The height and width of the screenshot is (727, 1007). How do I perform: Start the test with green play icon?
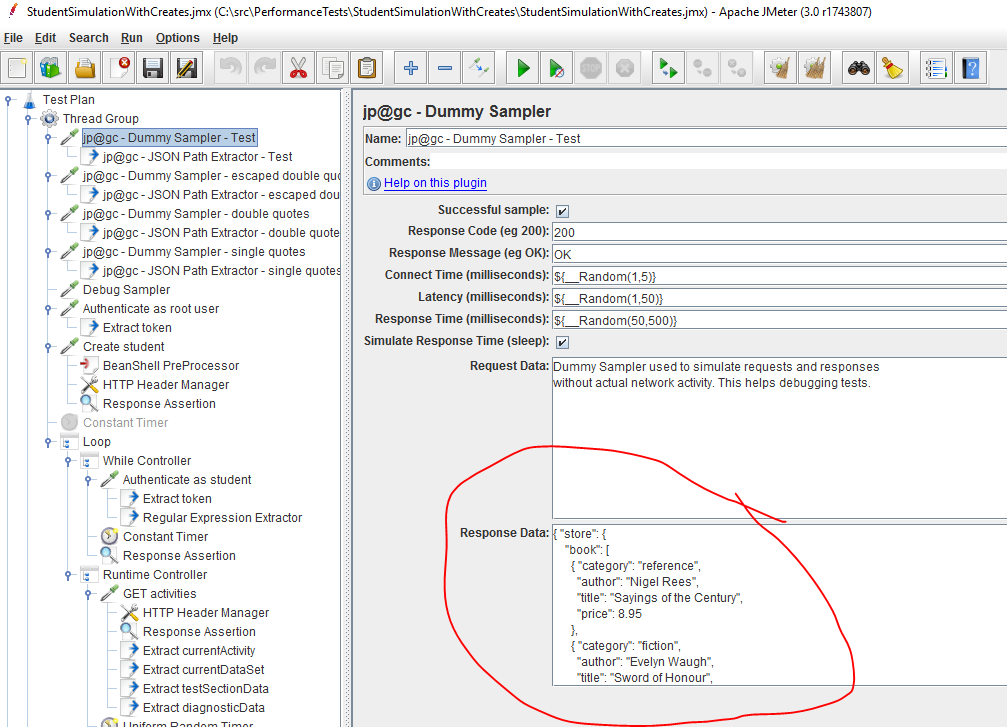click(523, 67)
